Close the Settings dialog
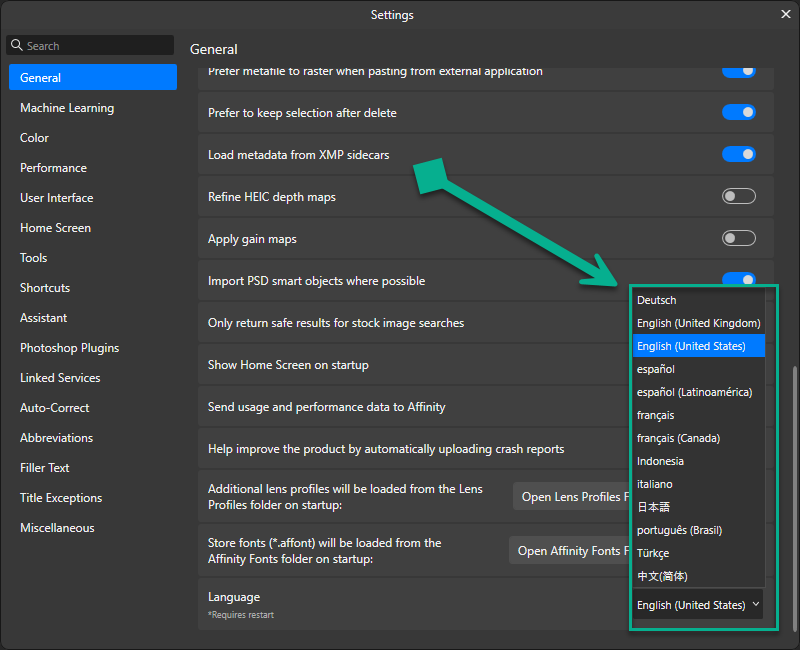Image resolution: width=800 pixels, height=650 pixels. [x=786, y=14]
